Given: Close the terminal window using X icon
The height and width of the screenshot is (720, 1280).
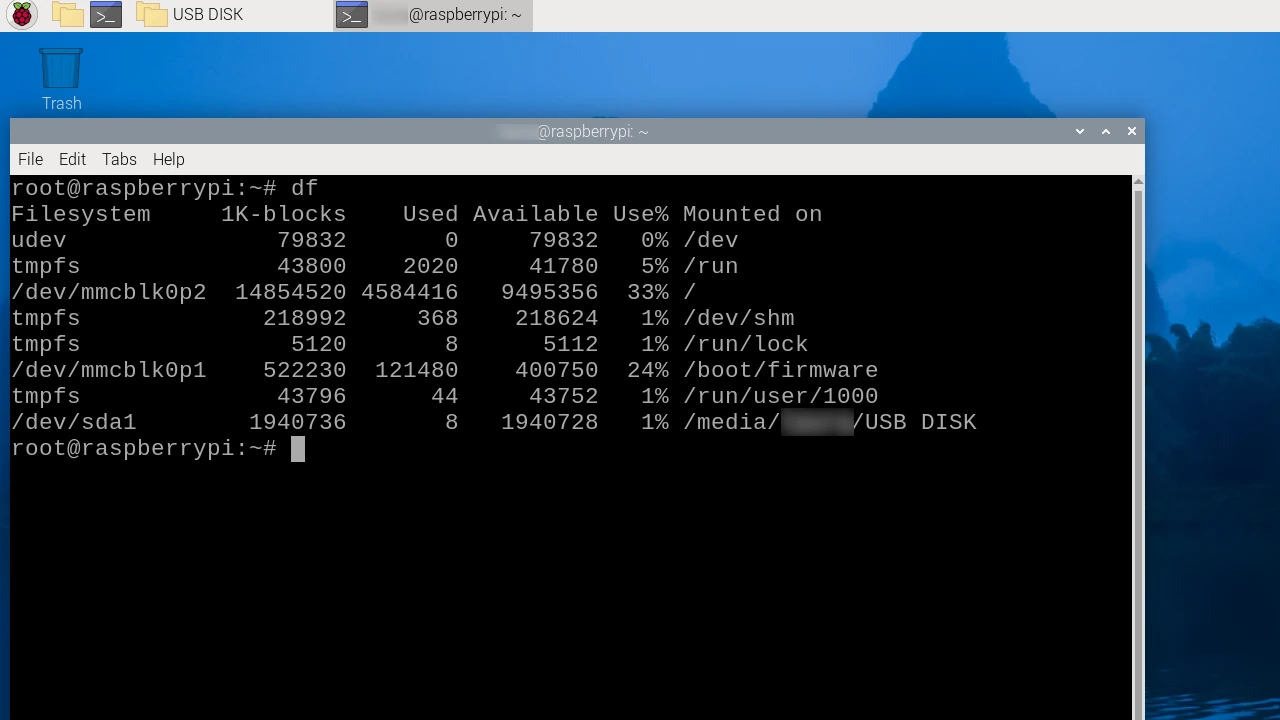Looking at the screenshot, I should click(x=1132, y=131).
